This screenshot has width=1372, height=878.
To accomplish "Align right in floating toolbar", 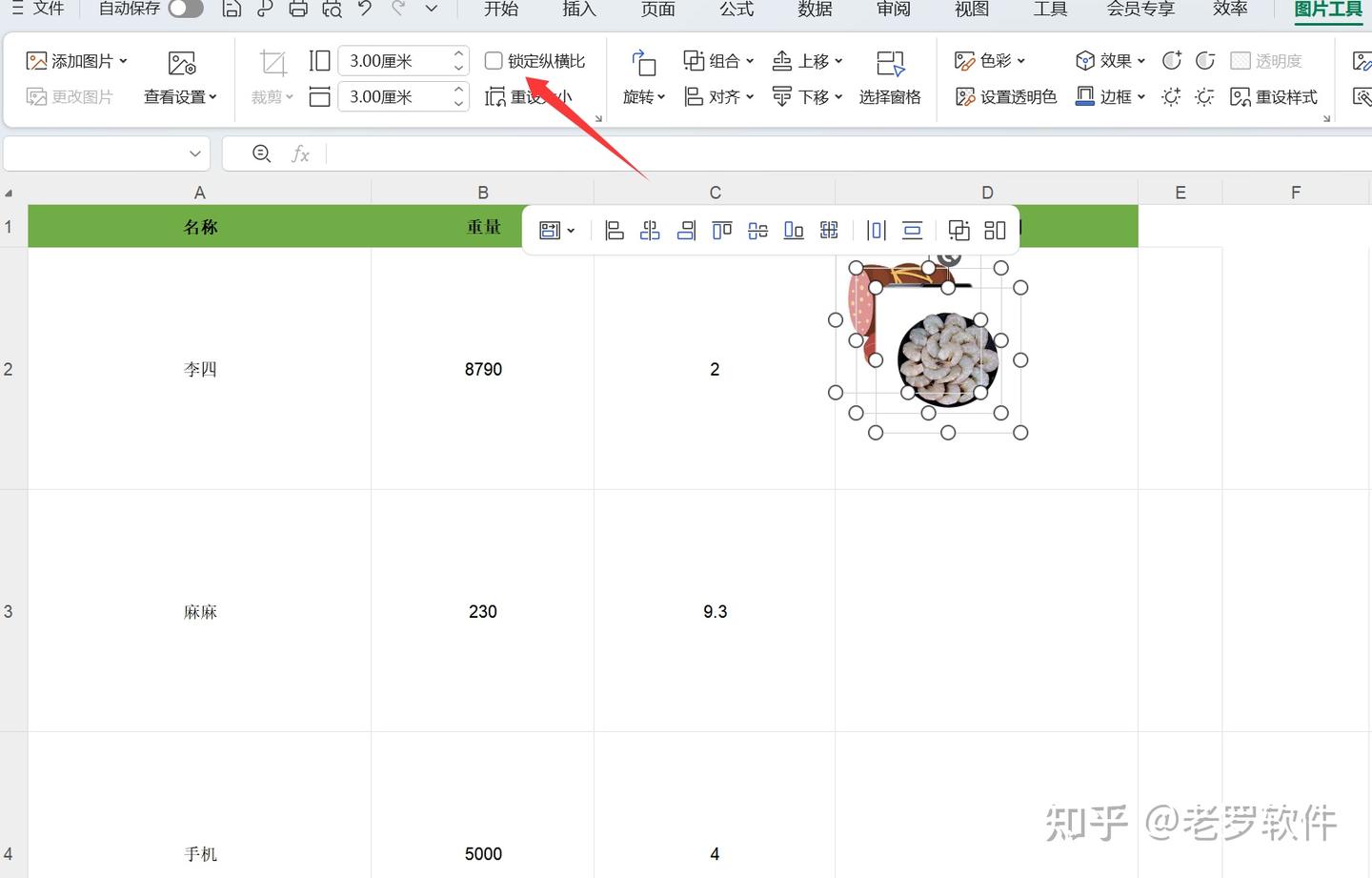I will (686, 230).
